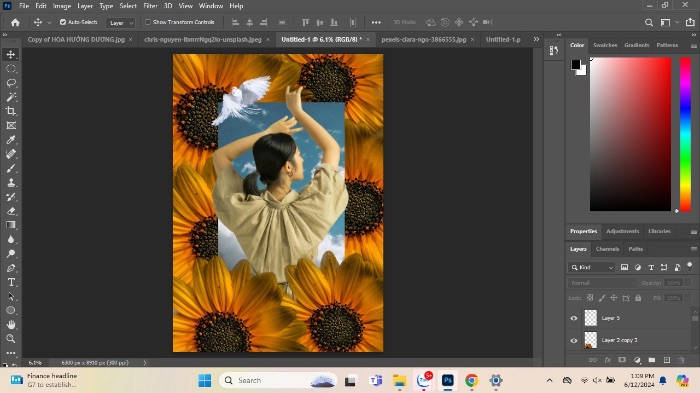The image size is (700, 393).
Task: Select the Crop tool
Action: tap(11, 111)
